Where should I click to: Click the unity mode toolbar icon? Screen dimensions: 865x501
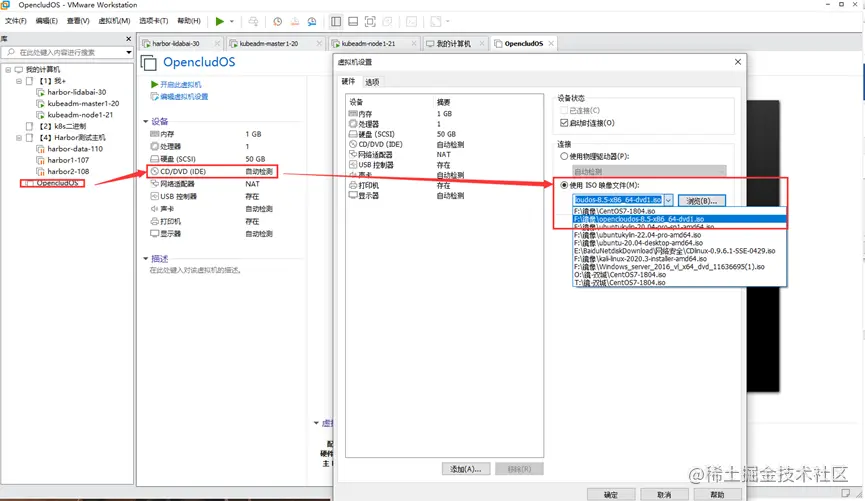pyautogui.click(x=387, y=22)
